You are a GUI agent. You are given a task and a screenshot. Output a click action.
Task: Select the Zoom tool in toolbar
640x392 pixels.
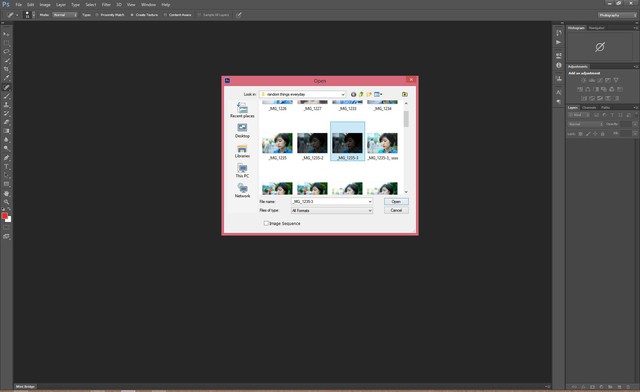point(6,202)
